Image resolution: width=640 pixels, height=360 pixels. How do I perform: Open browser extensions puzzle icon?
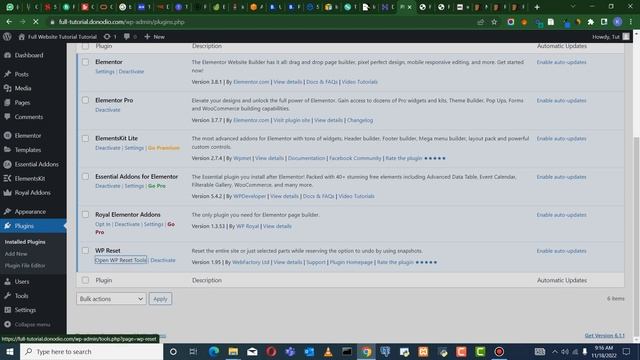[x=590, y=22]
